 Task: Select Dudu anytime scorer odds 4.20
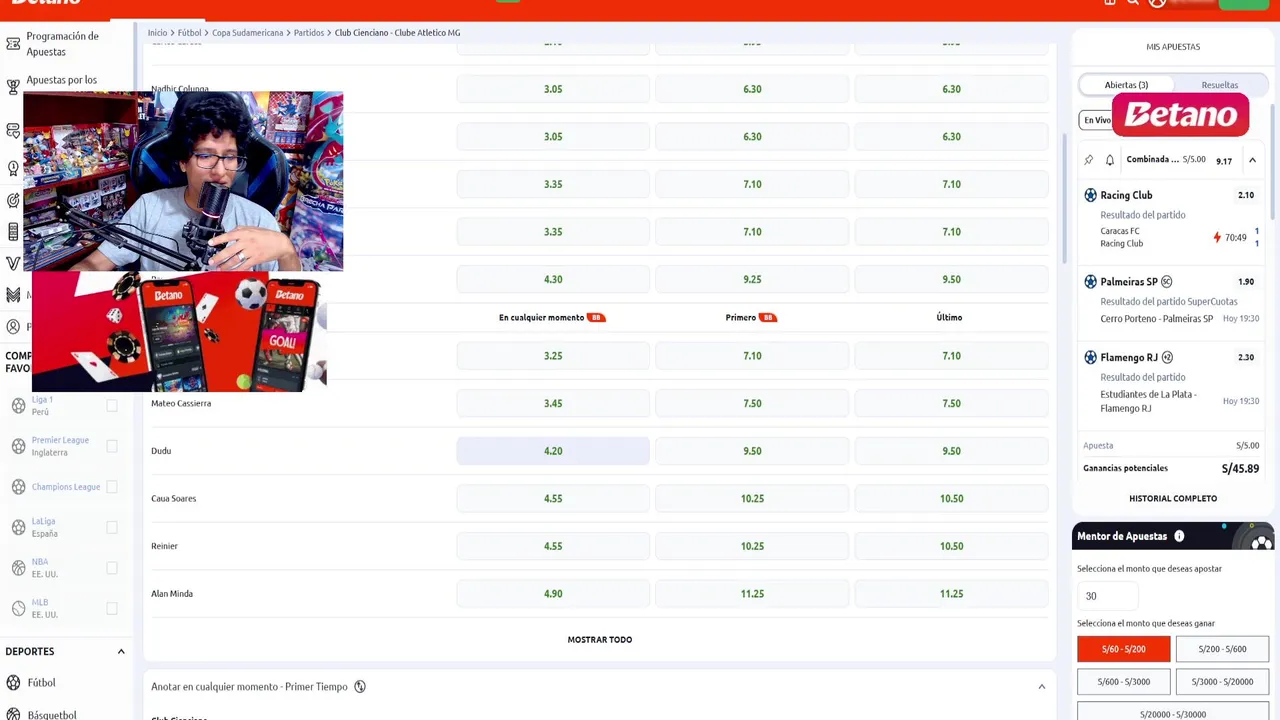point(553,451)
